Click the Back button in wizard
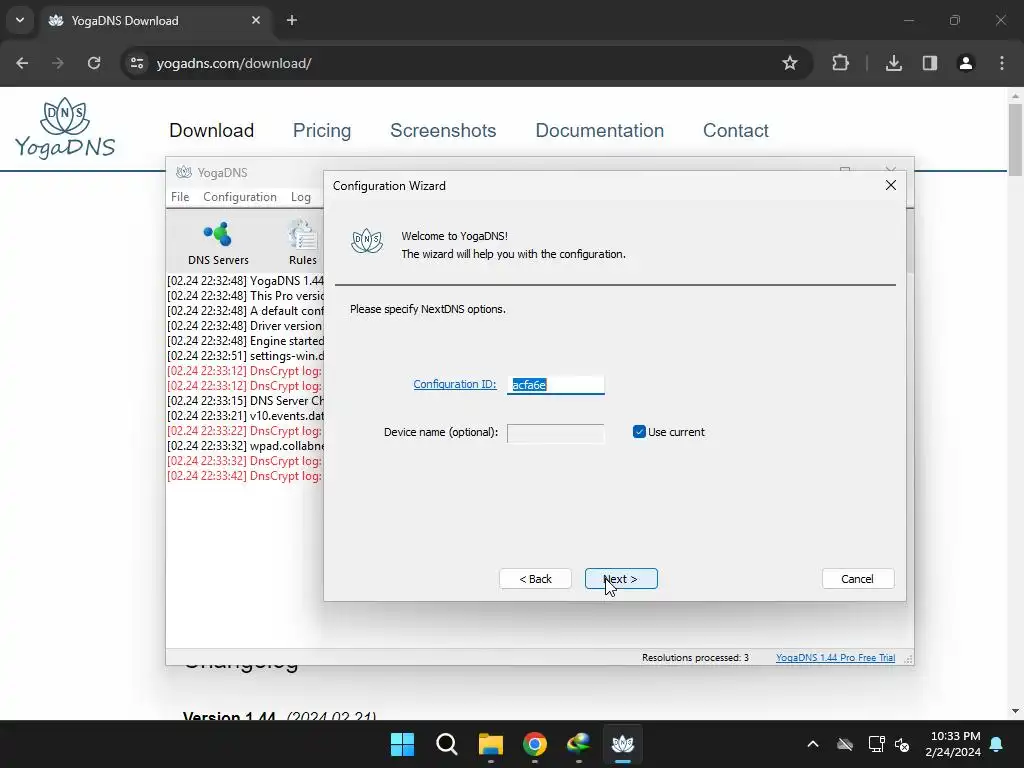This screenshot has height=768, width=1024. point(536,579)
